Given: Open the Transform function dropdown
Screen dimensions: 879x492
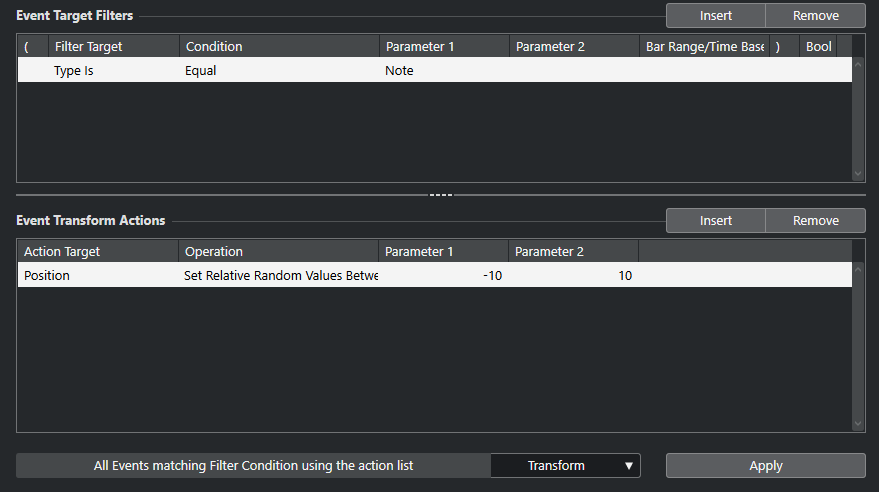Looking at the screenshot, I should pos(565,465).
